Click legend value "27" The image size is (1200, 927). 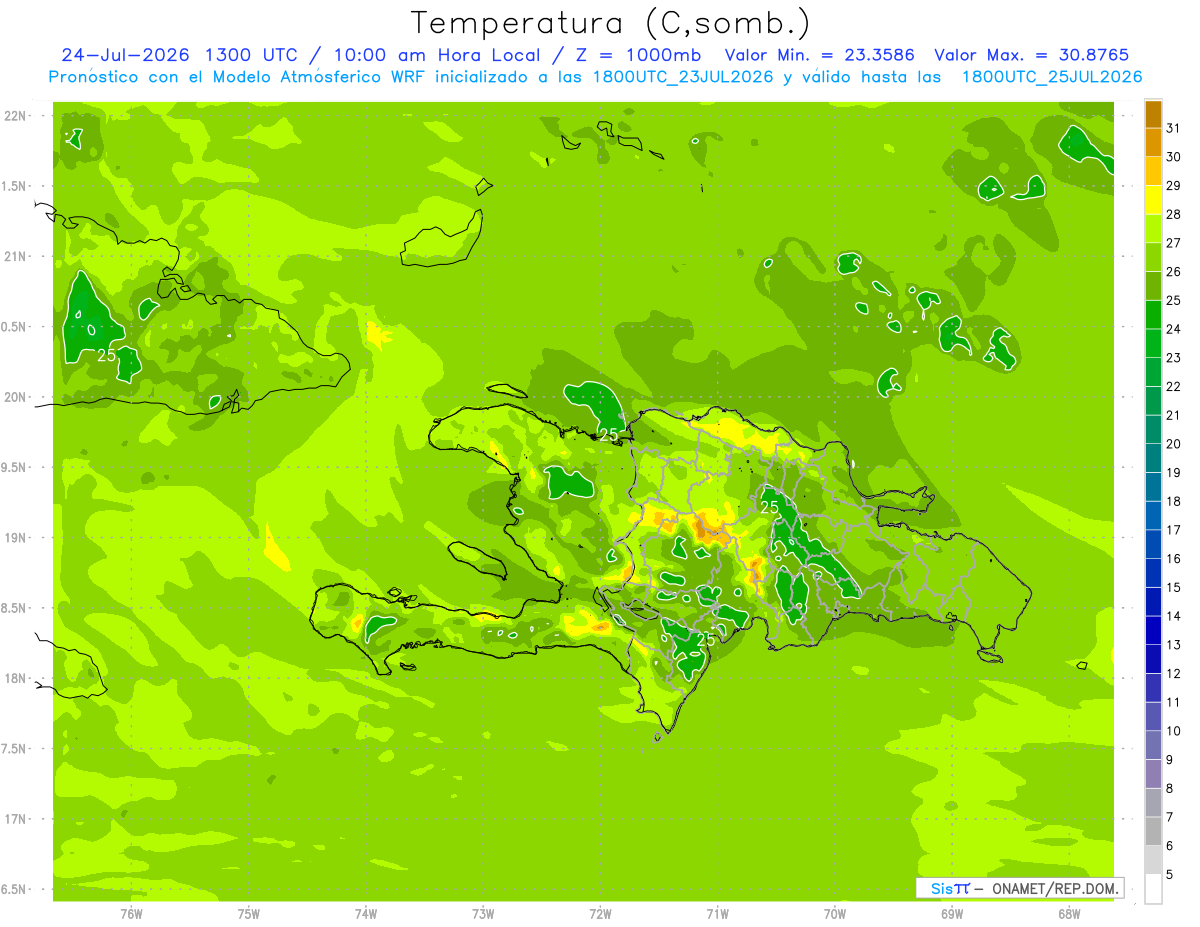coord(1173,243)
